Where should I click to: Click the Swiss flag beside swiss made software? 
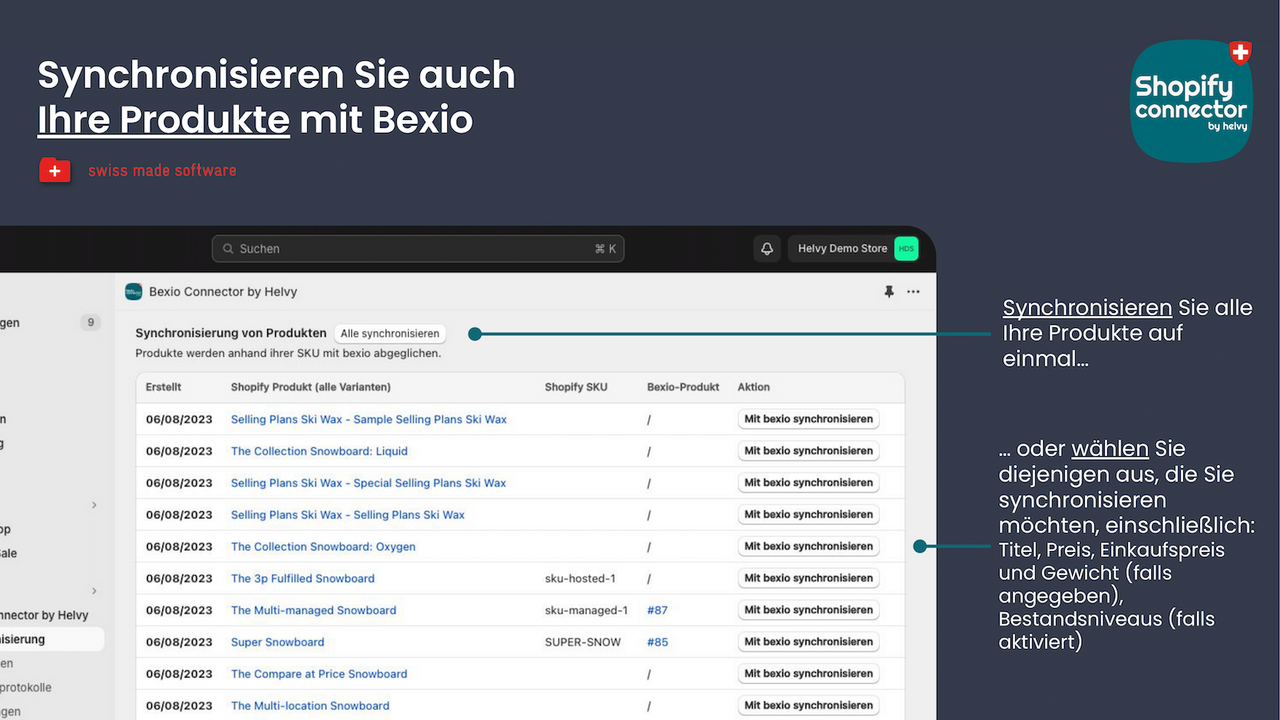tap(55, 171)
